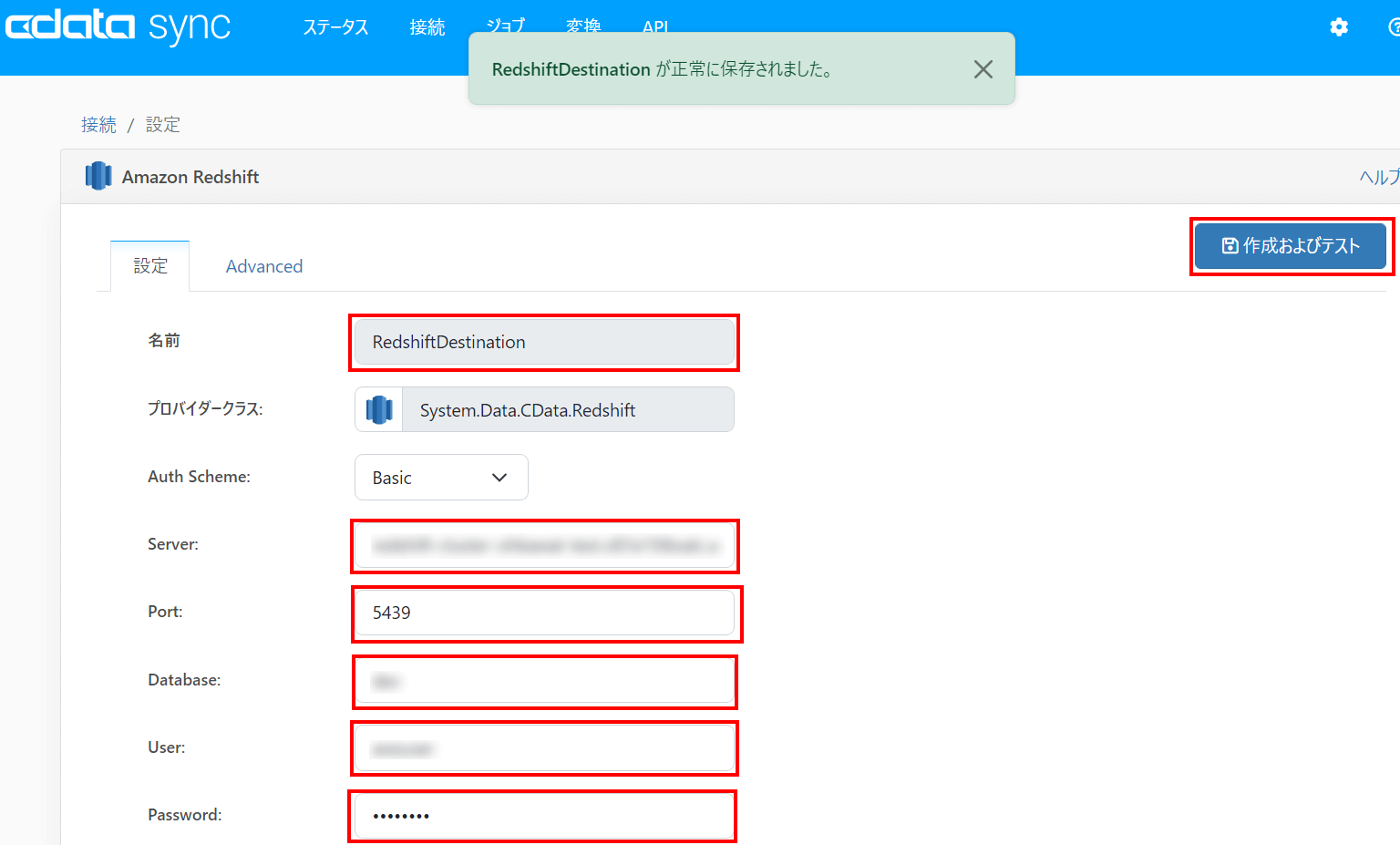Open the ヘルプ link

[x=1379, y=178]
